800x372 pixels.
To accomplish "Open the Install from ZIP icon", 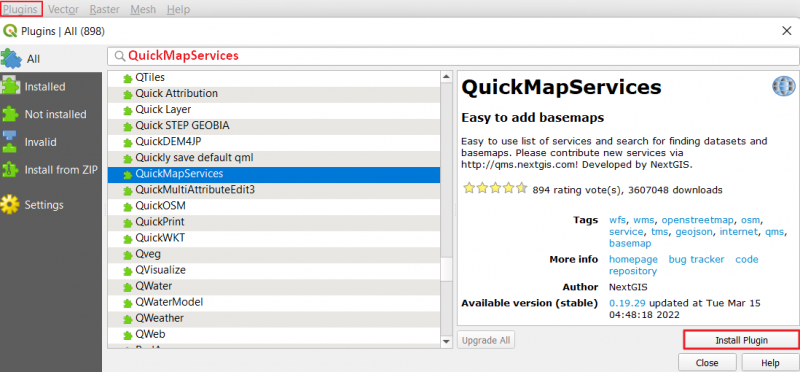I will pos(10,170).
